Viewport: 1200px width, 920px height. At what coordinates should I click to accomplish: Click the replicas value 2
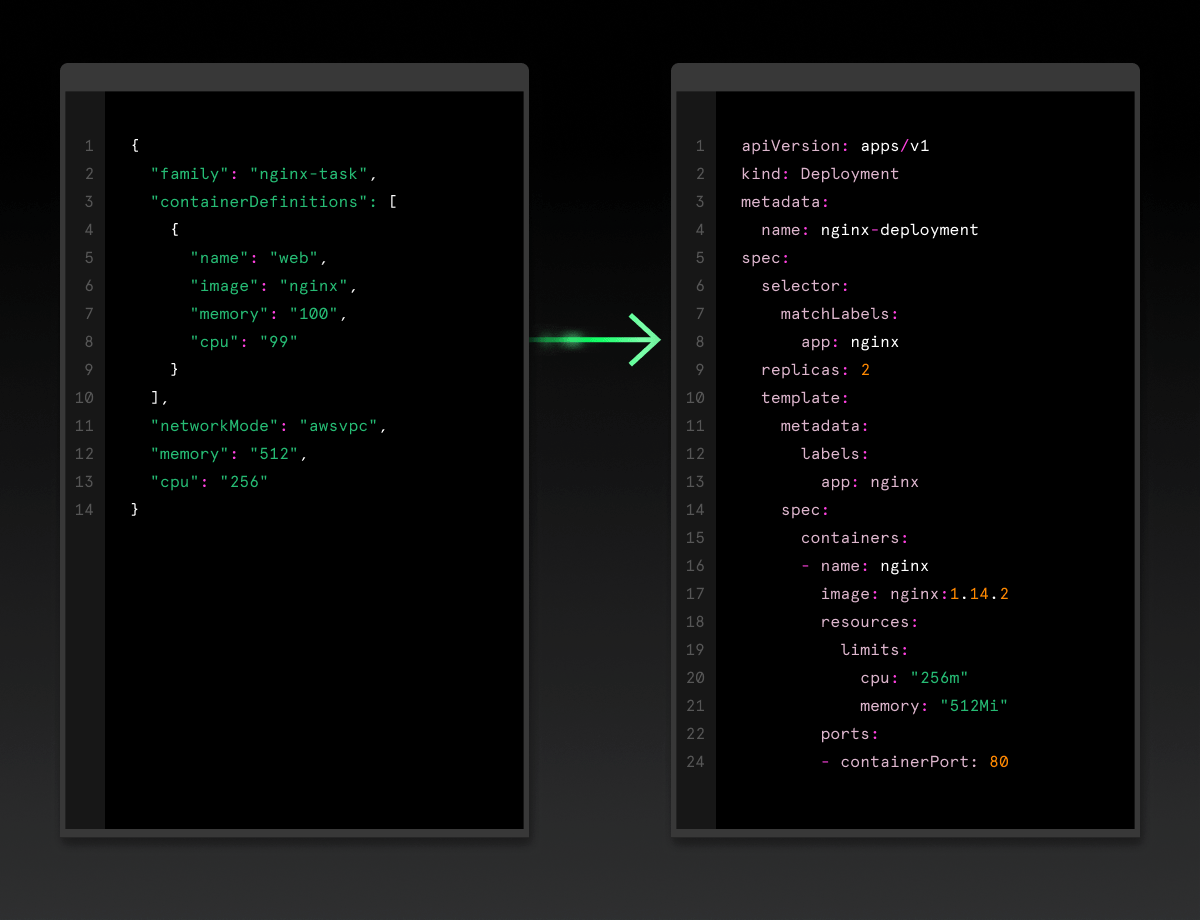[865, 370]
